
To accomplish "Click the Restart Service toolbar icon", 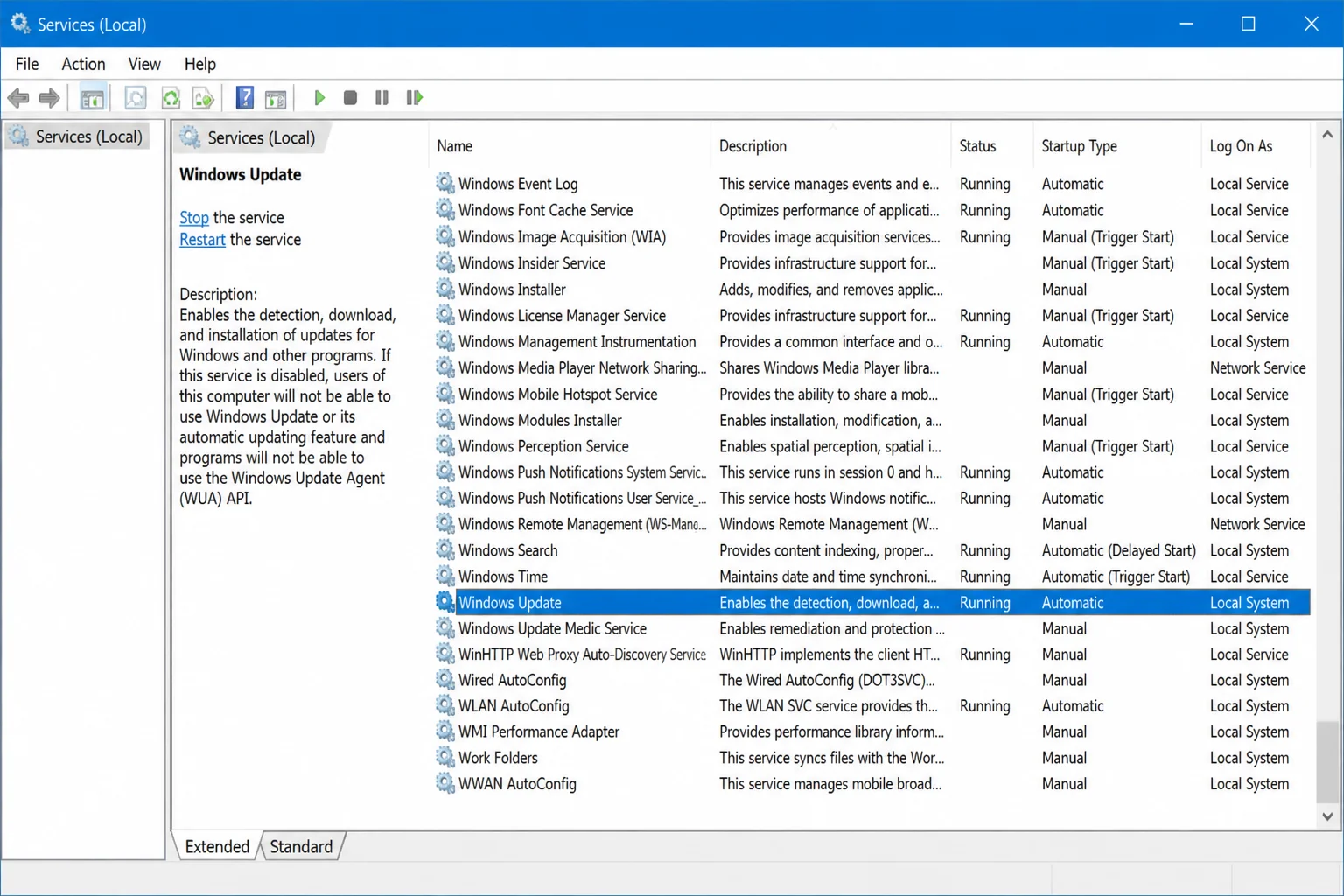I will click(x=414, y=98).
